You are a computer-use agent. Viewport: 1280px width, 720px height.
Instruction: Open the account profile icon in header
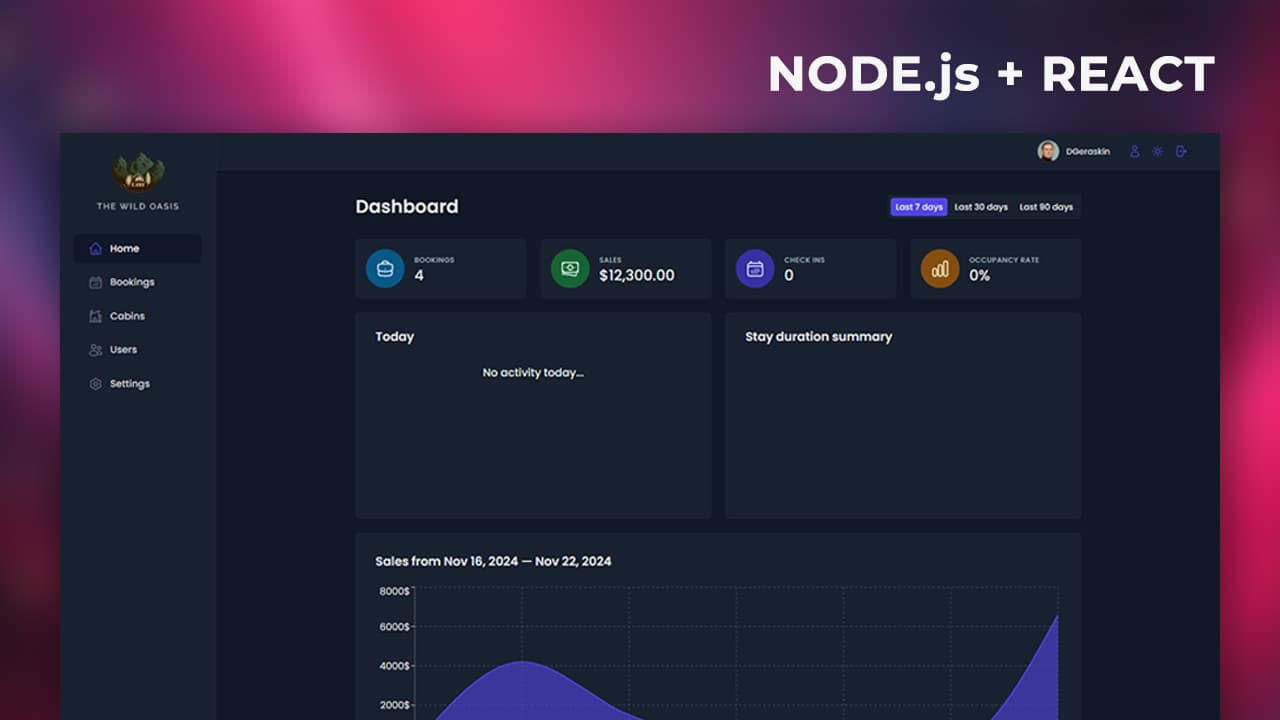coord(1134,152)
